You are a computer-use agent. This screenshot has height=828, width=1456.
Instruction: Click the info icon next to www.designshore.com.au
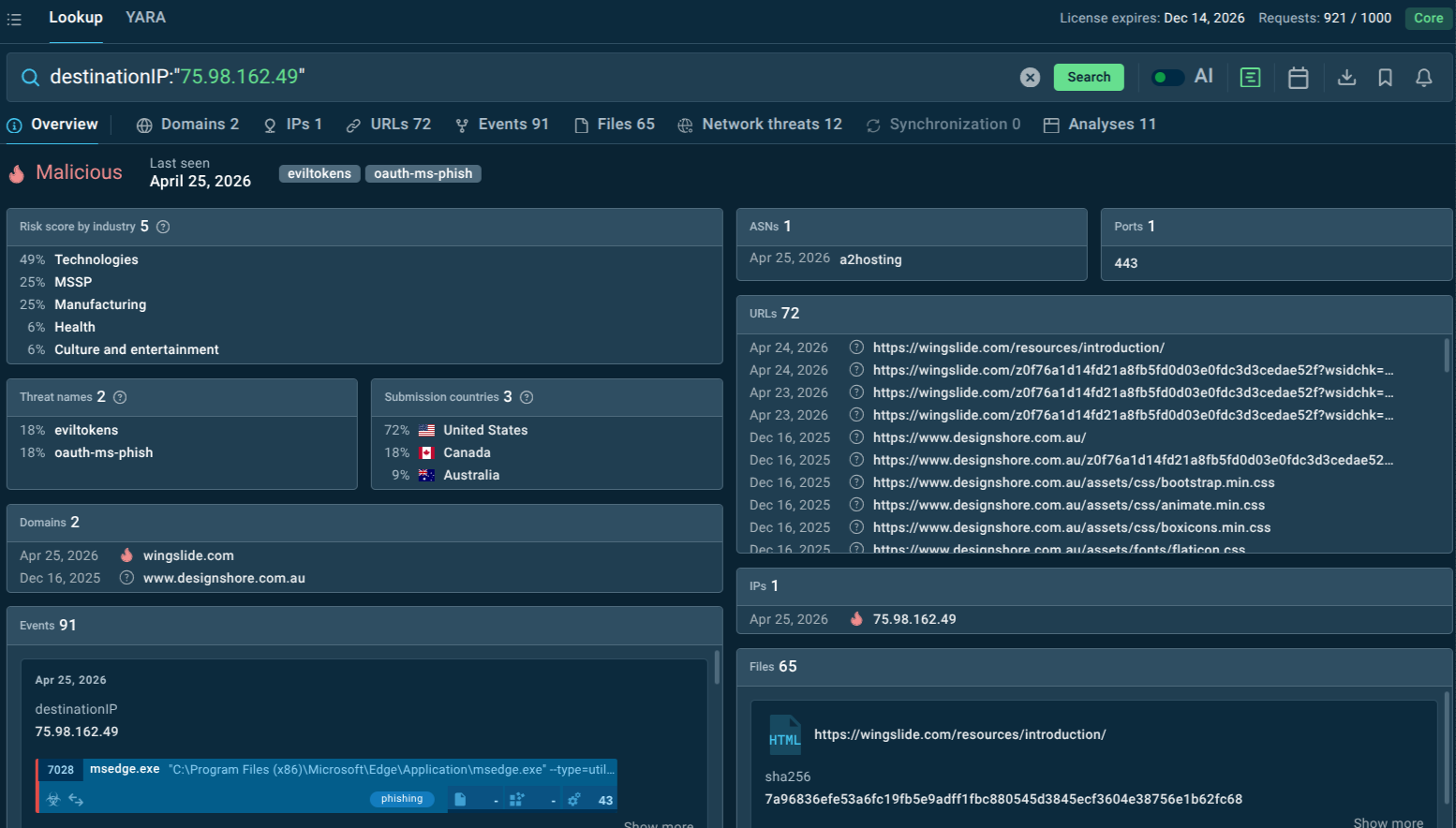point(126,578)
